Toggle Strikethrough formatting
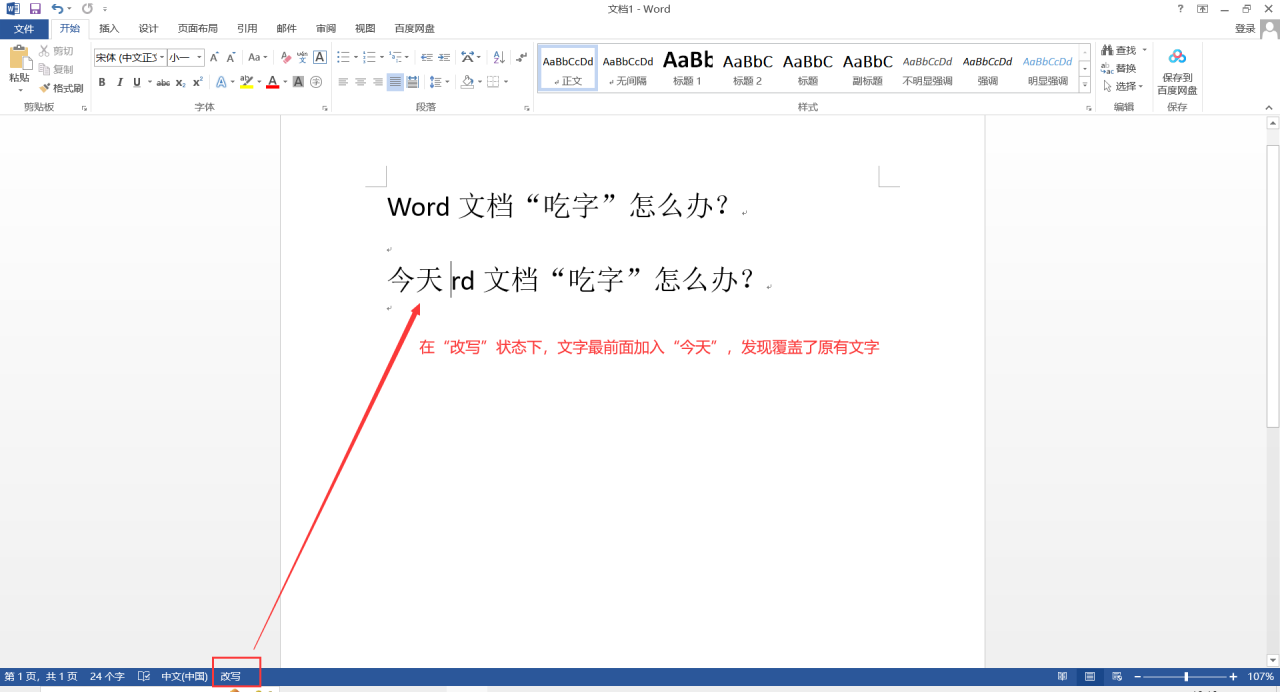The image size is (1280, 692). [x=163, y=82]
